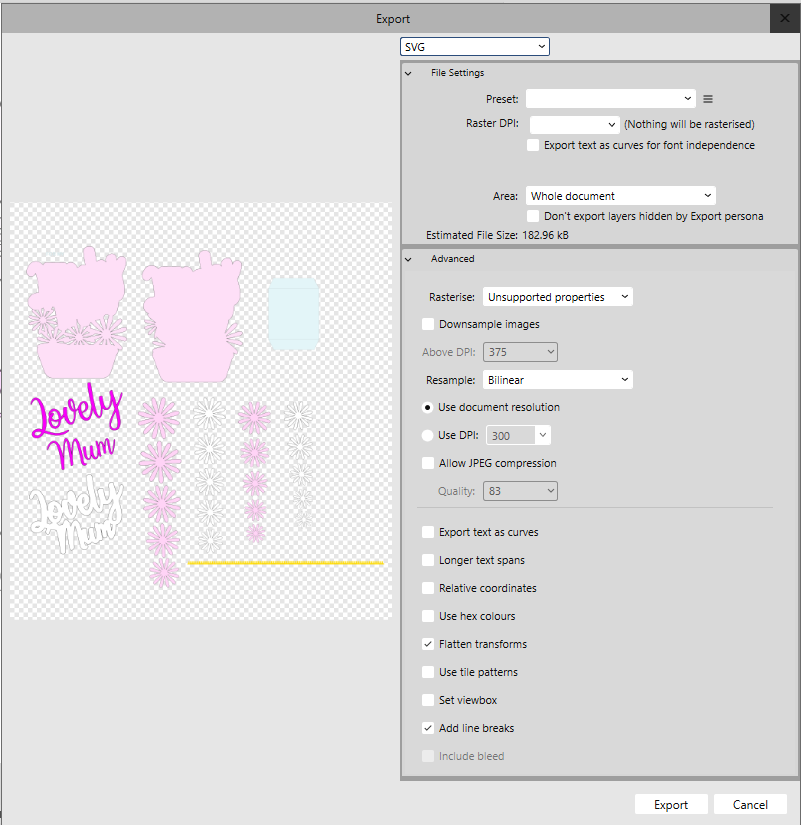This screenshot has width=801, height=825.
Task: Enable Downsample images checkbox
Action: click(x=428, y=324)
